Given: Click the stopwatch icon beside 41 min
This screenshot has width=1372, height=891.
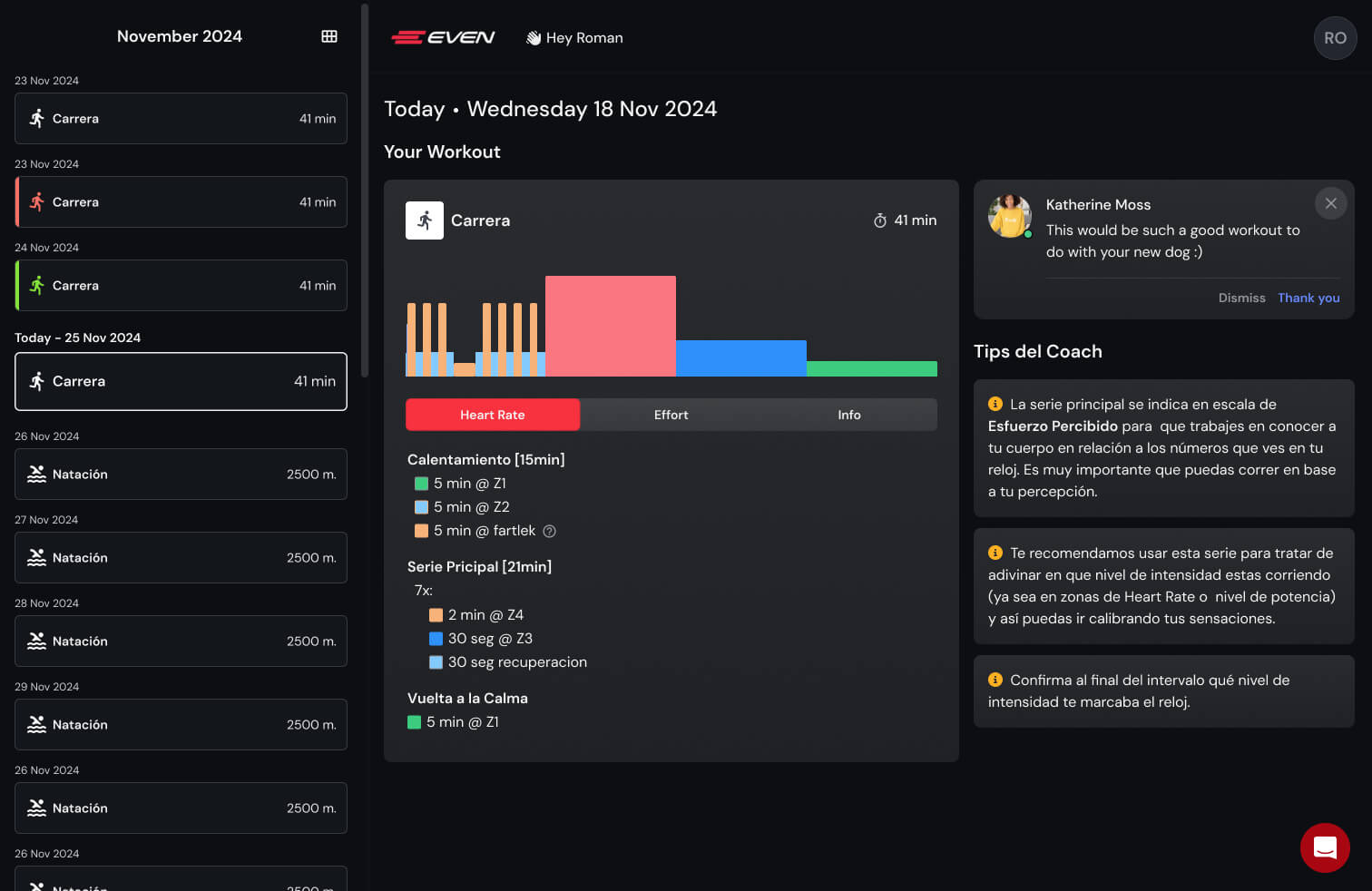Looking at the screenshot, I should pos(878,220).
